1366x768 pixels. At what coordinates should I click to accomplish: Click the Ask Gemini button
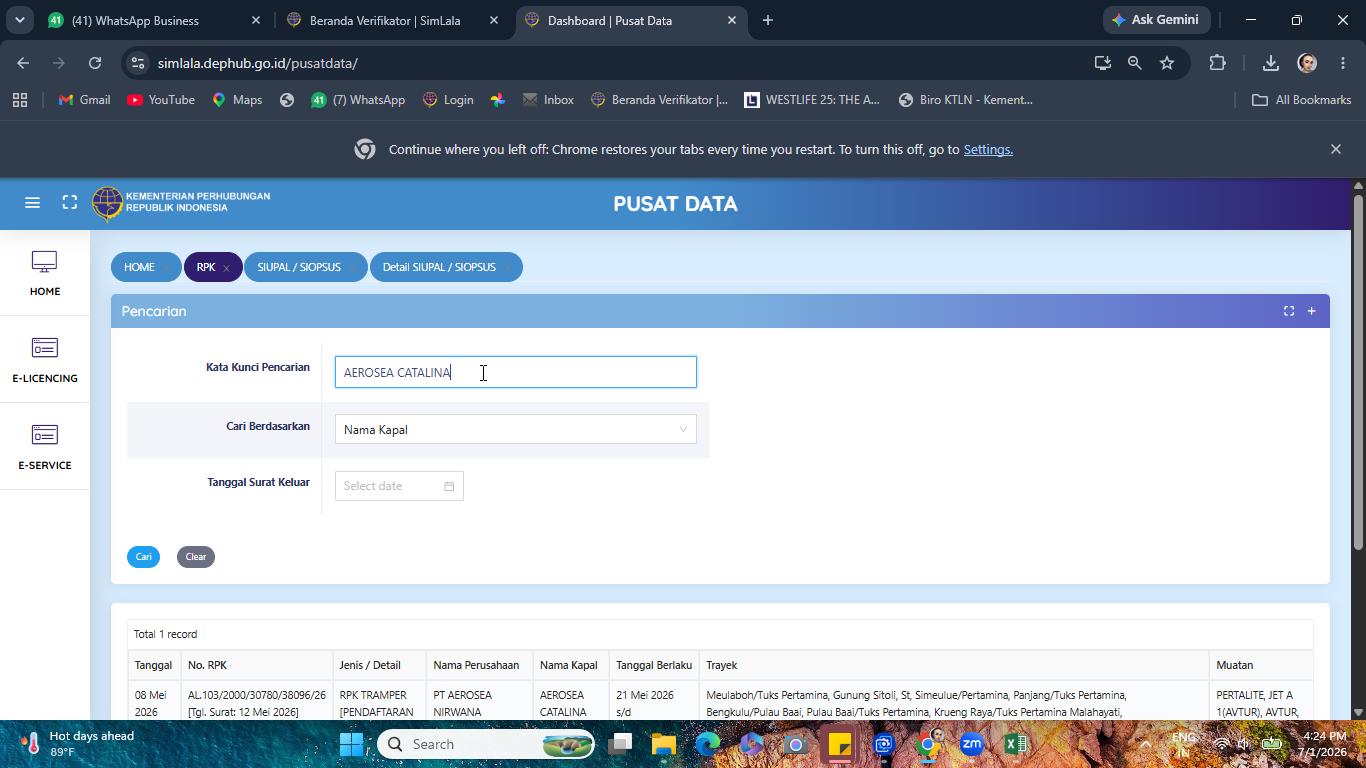tap(1157, 20)
